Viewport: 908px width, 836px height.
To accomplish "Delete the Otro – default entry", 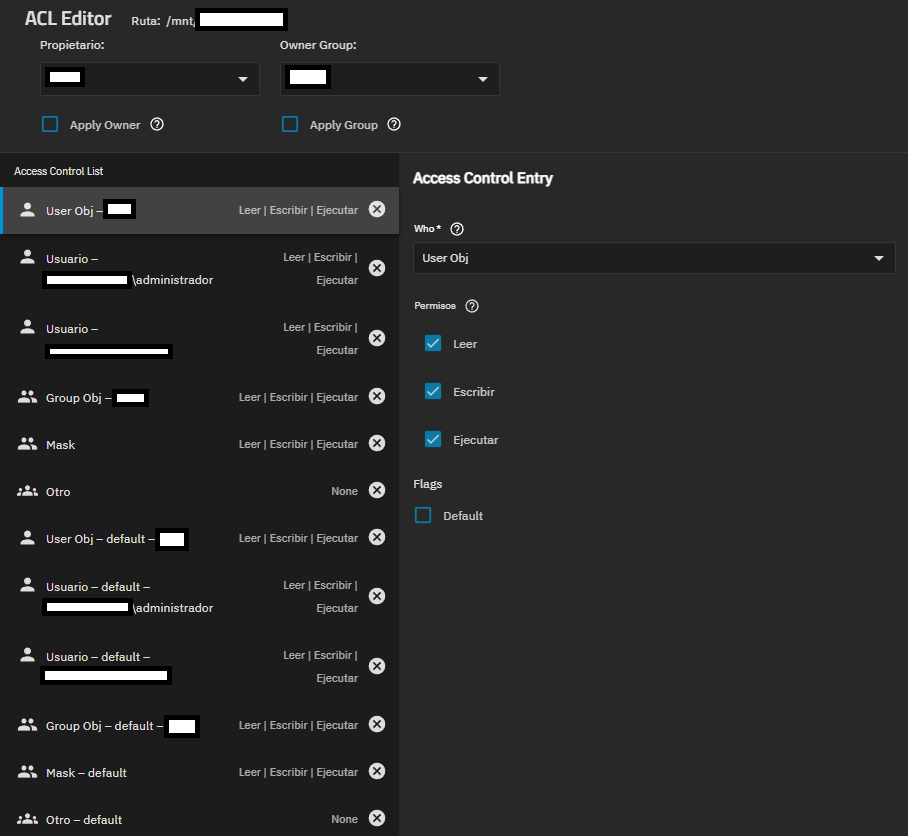I will click(x=377, y=818).
